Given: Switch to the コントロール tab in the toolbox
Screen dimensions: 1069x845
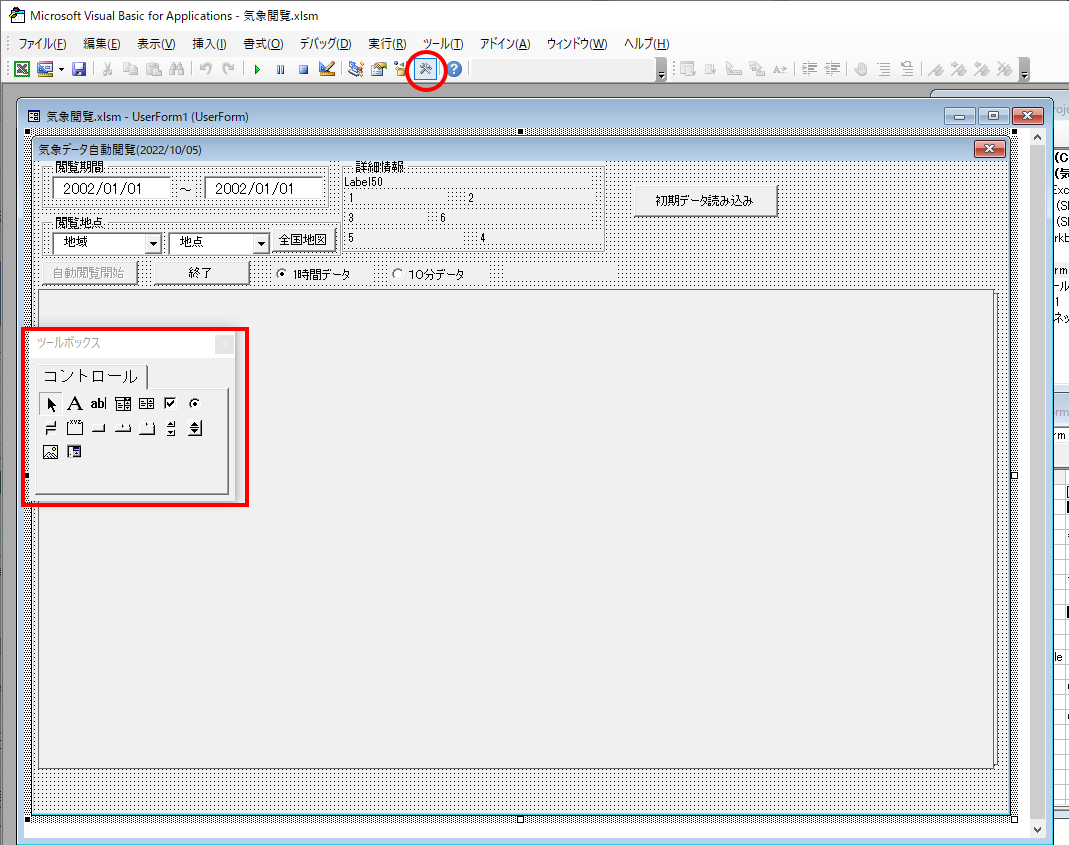Looking at the screenshot, I should click(91, 377).
